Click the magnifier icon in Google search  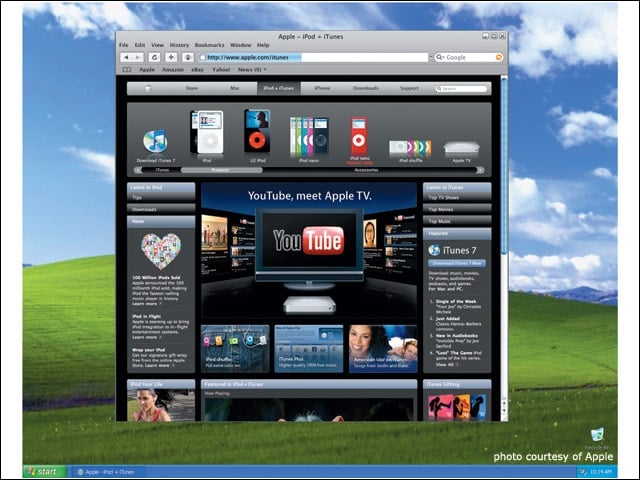coord(440,57)
